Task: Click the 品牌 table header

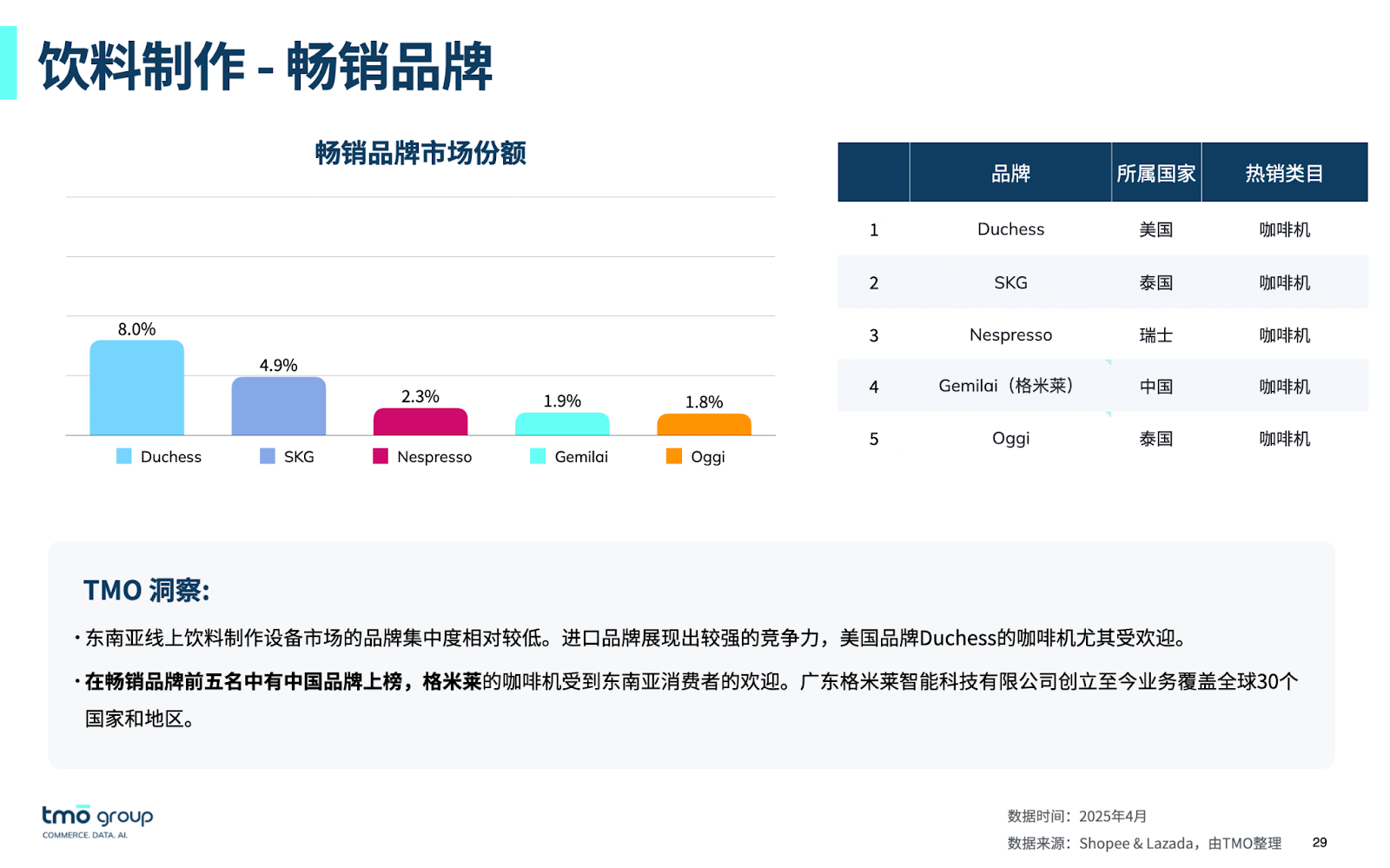Action: point(1010,173)
